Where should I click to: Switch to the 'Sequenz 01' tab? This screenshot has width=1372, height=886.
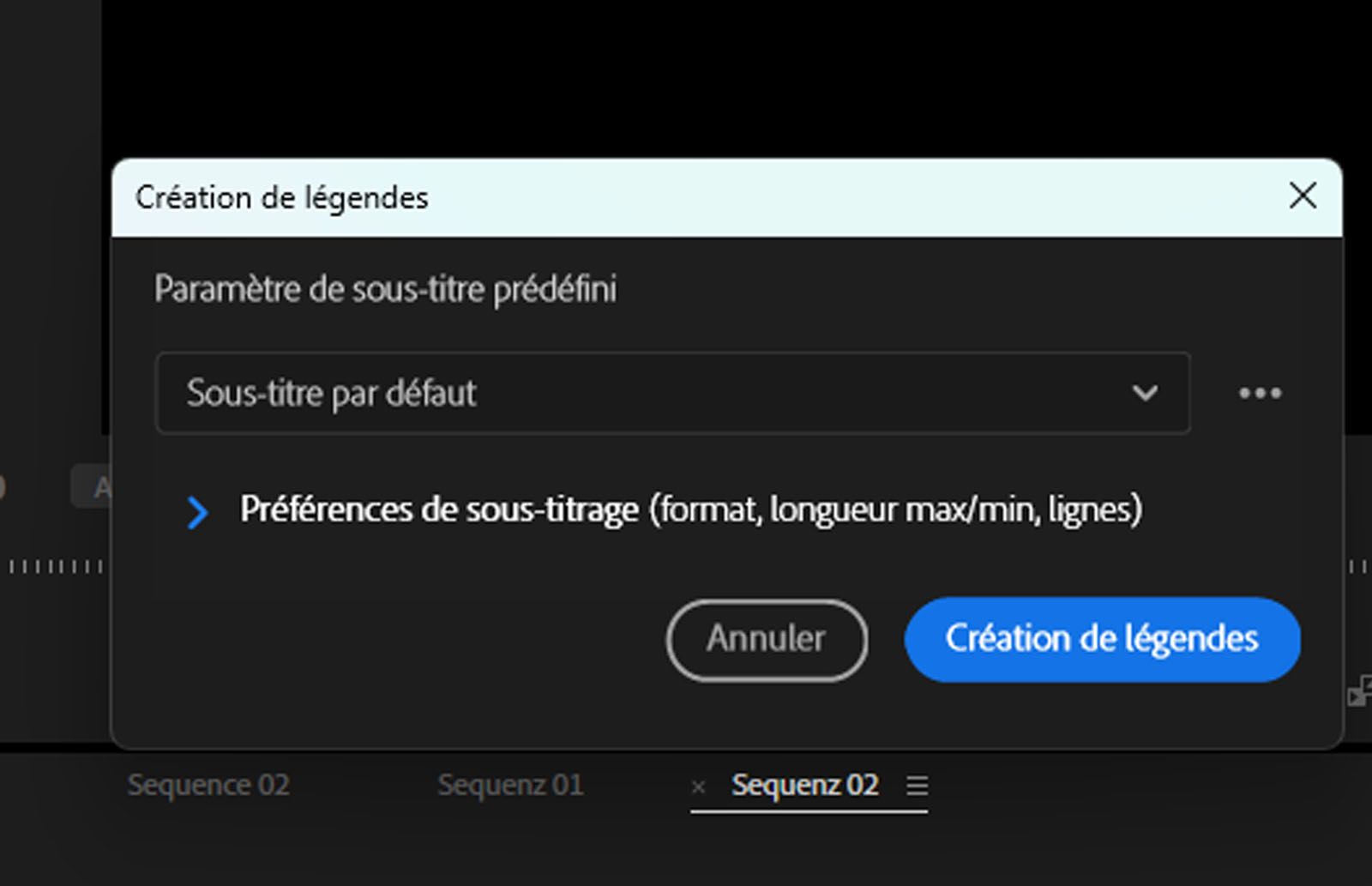tap(511, 783)
